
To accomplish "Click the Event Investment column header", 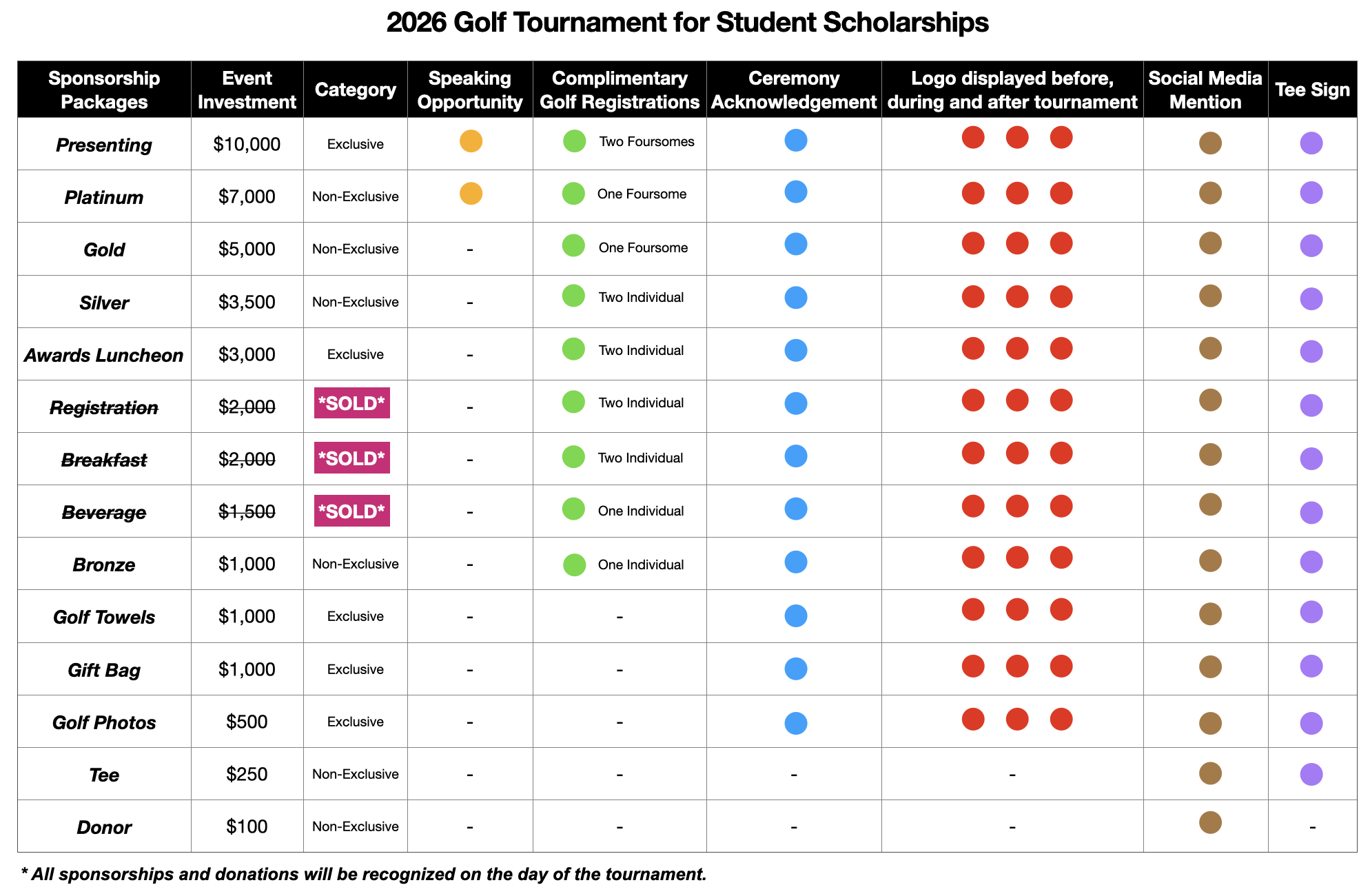I will pos(247,90).
